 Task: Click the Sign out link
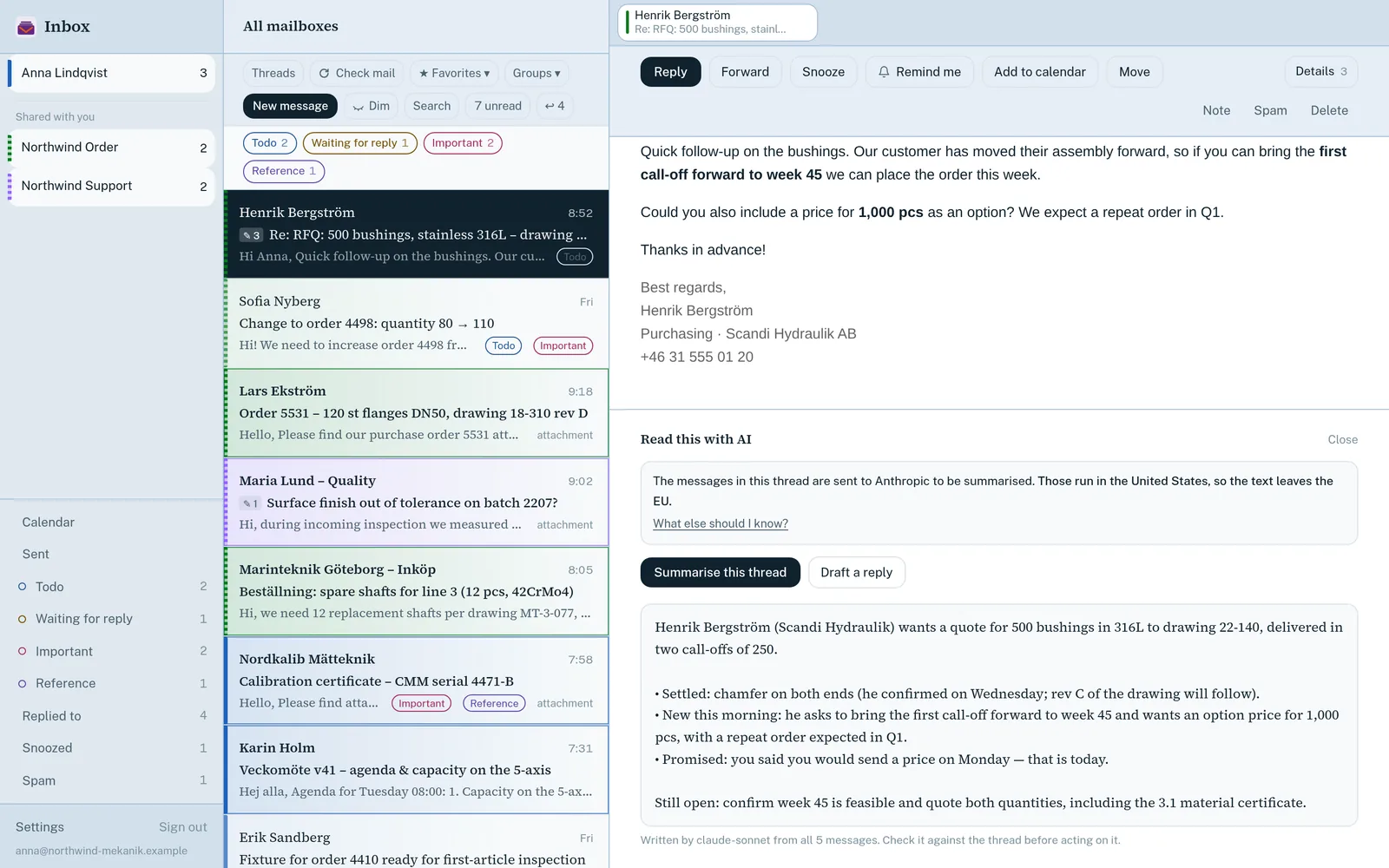(183, 827)
